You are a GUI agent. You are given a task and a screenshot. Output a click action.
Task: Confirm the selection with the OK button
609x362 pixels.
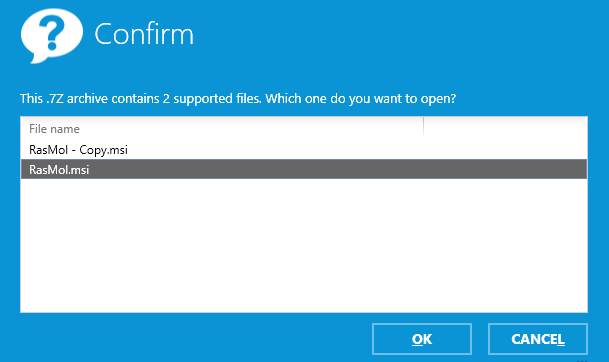422,339
